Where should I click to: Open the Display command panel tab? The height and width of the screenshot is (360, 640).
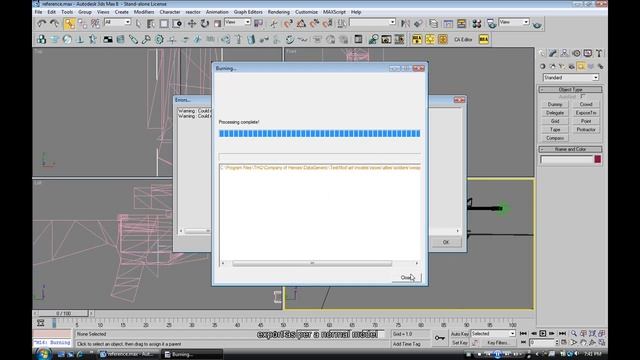[587, 53]
